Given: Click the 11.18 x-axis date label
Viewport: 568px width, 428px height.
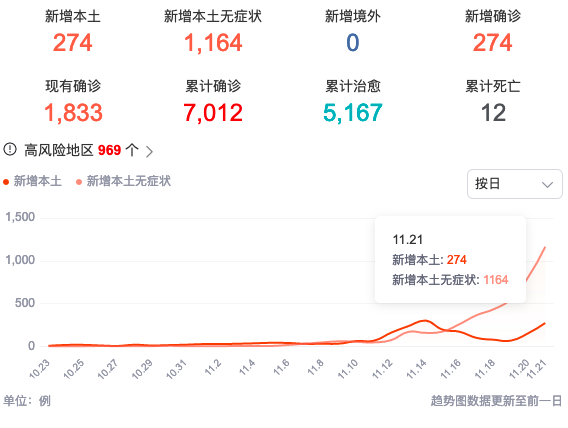Looking at the screenshot, I should (x=485, y=369).
